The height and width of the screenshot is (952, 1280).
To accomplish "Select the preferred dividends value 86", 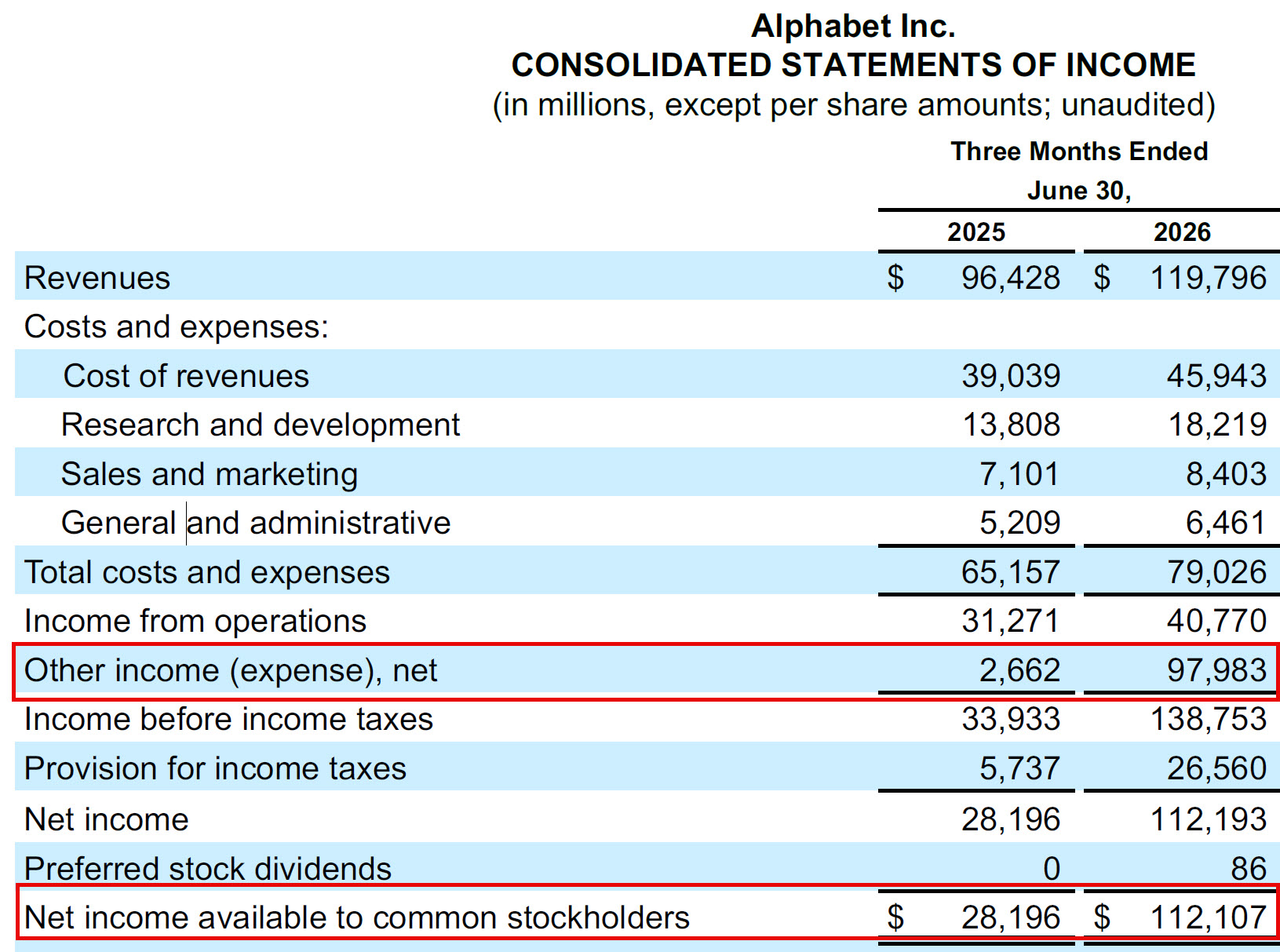I will [1249, 869].
